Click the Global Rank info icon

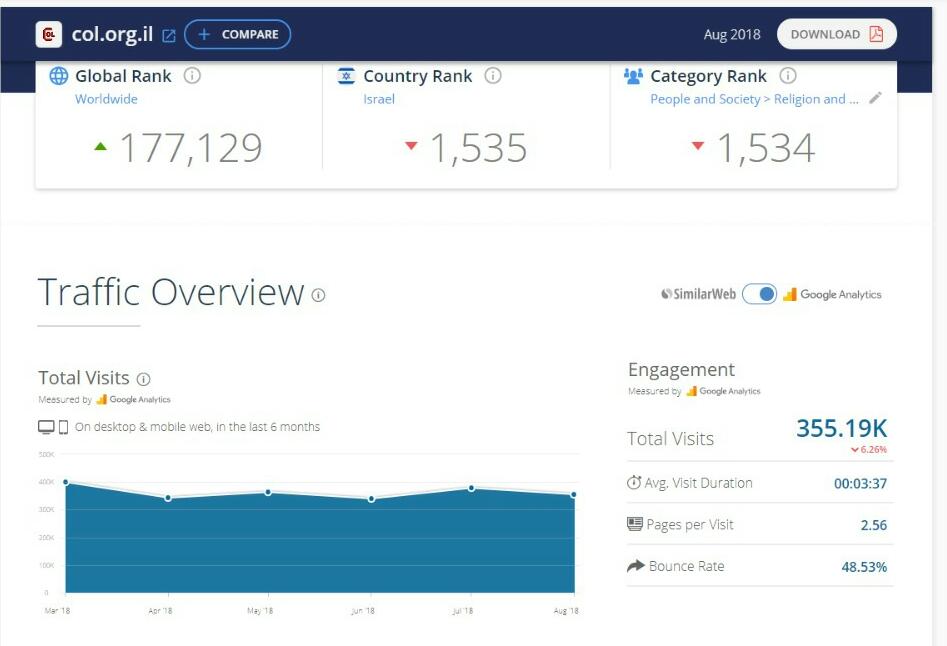pyautogui.click(x=192, y=76)
